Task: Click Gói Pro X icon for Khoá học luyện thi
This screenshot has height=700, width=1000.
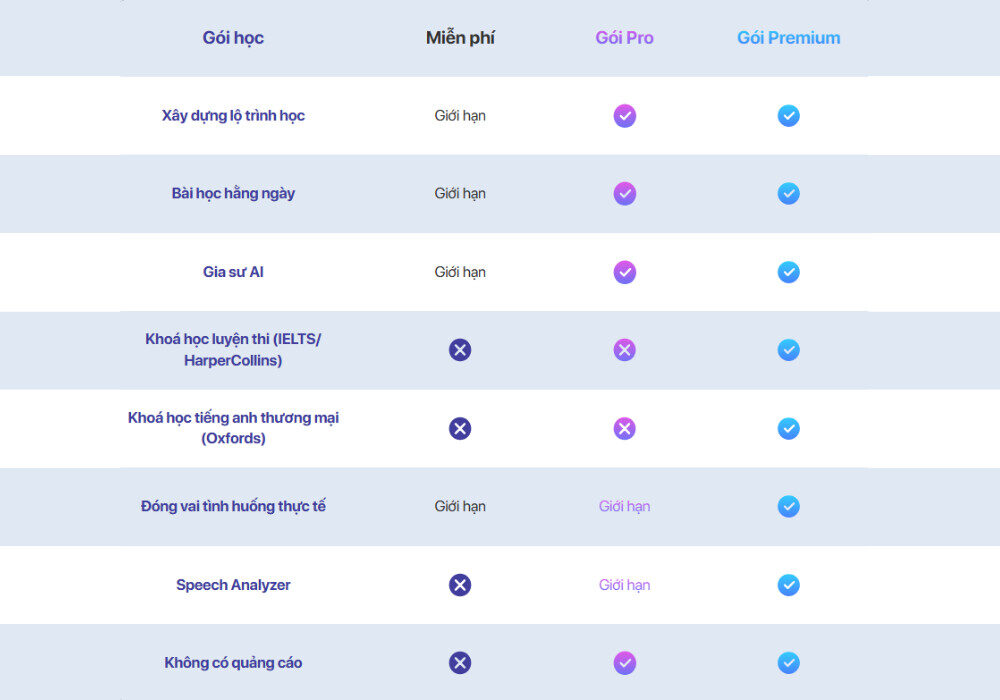Action: [624, 350]
